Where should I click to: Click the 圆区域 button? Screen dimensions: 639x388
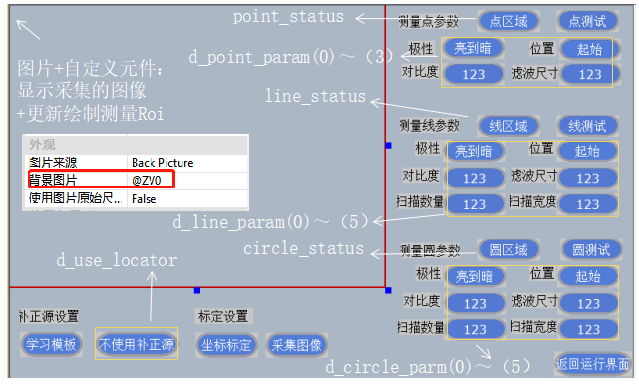coord(508,249)
